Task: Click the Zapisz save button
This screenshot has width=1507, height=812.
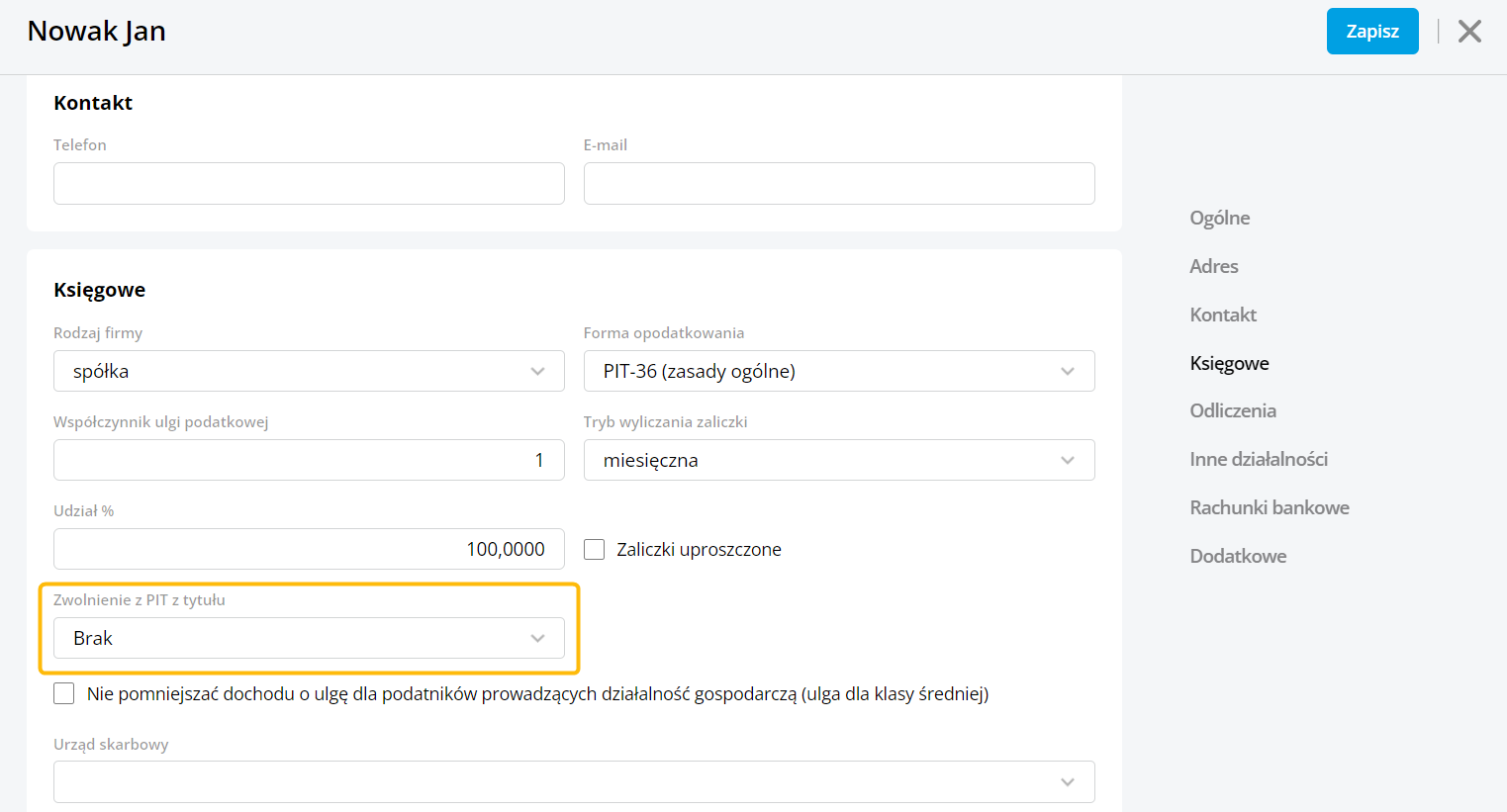Action: [1371, 32]
